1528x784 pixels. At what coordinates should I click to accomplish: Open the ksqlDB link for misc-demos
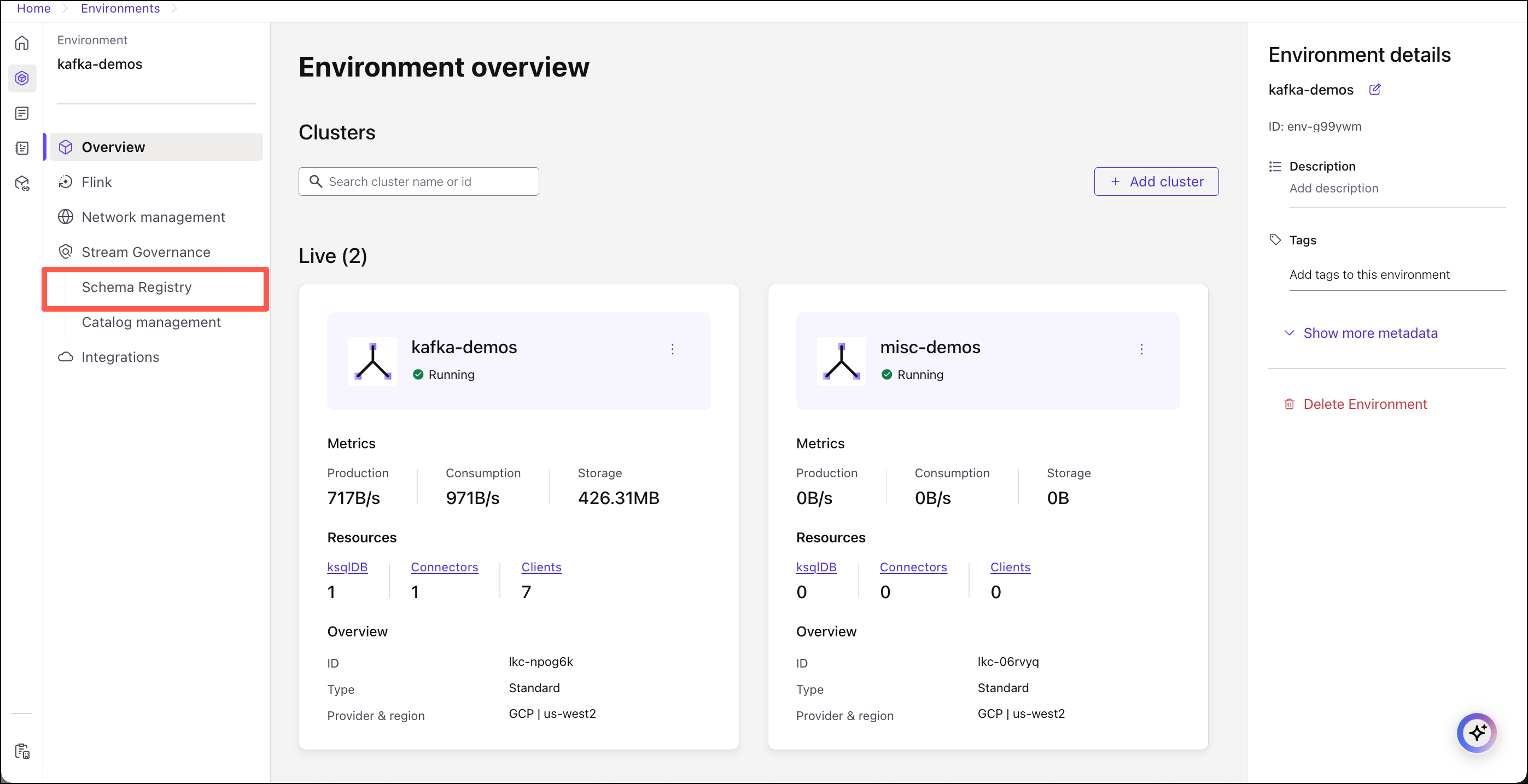tap(815, 567)
